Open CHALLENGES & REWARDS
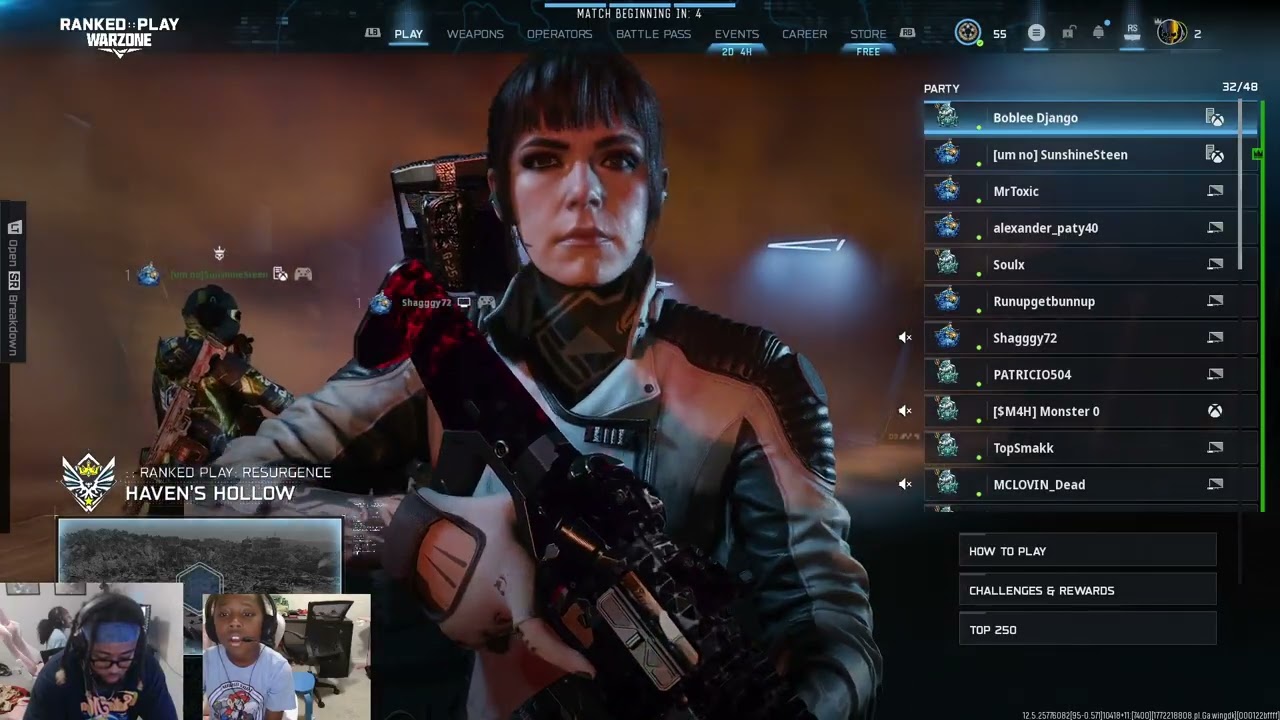The image size is (1280, 720). (x=1087, y=590)
